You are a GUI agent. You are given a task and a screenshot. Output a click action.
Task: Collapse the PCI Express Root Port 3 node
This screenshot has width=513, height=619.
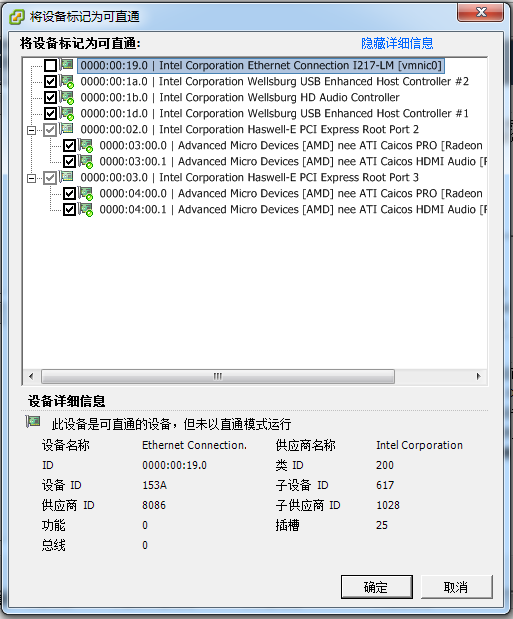point(31,178)
